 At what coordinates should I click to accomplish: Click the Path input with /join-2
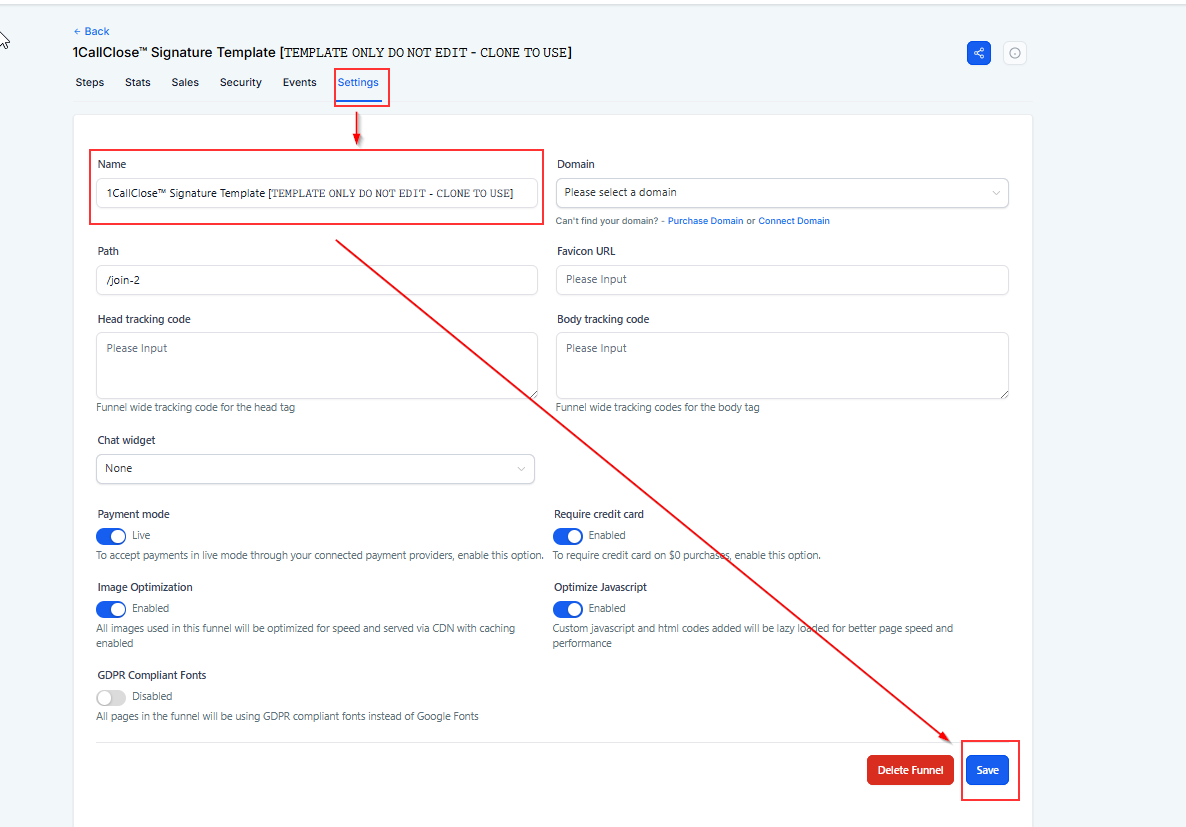[x=317, y=280]
